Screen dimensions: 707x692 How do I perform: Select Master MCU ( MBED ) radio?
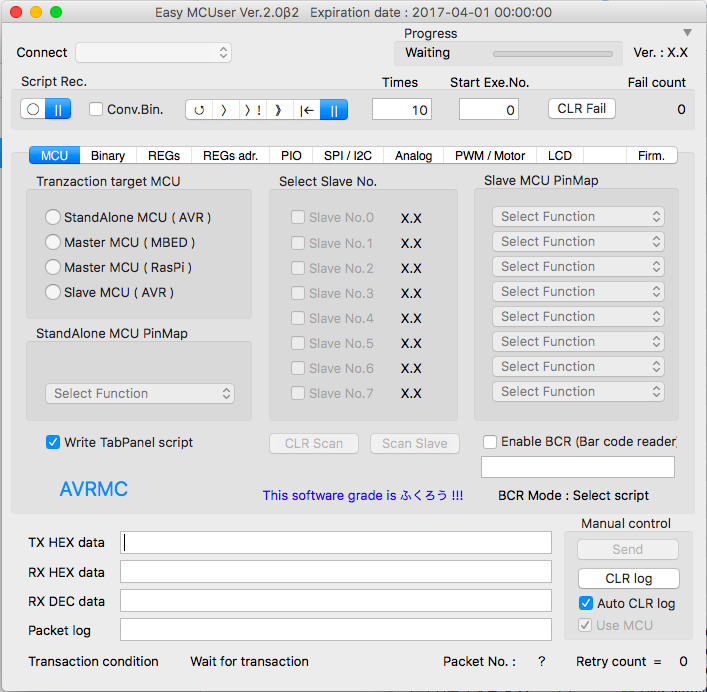[x=53, y=242]
